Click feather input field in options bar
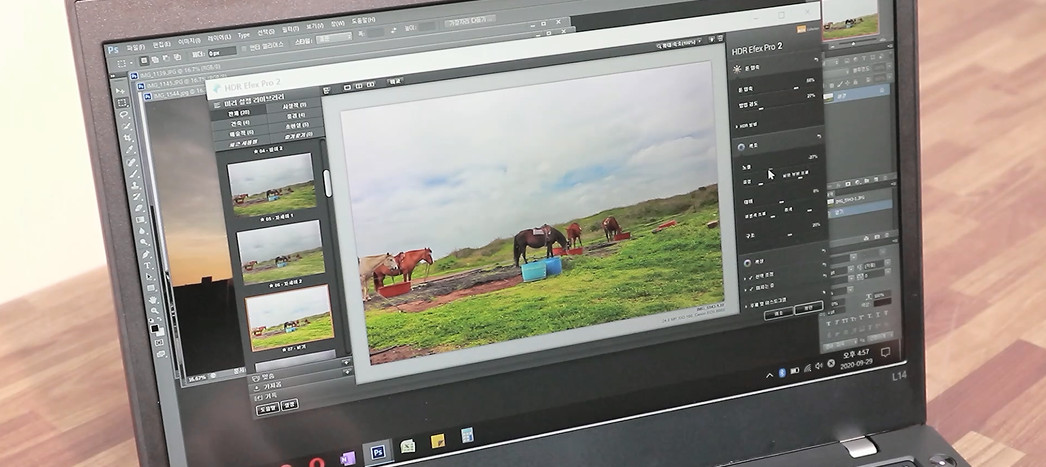 coord(222,51)
